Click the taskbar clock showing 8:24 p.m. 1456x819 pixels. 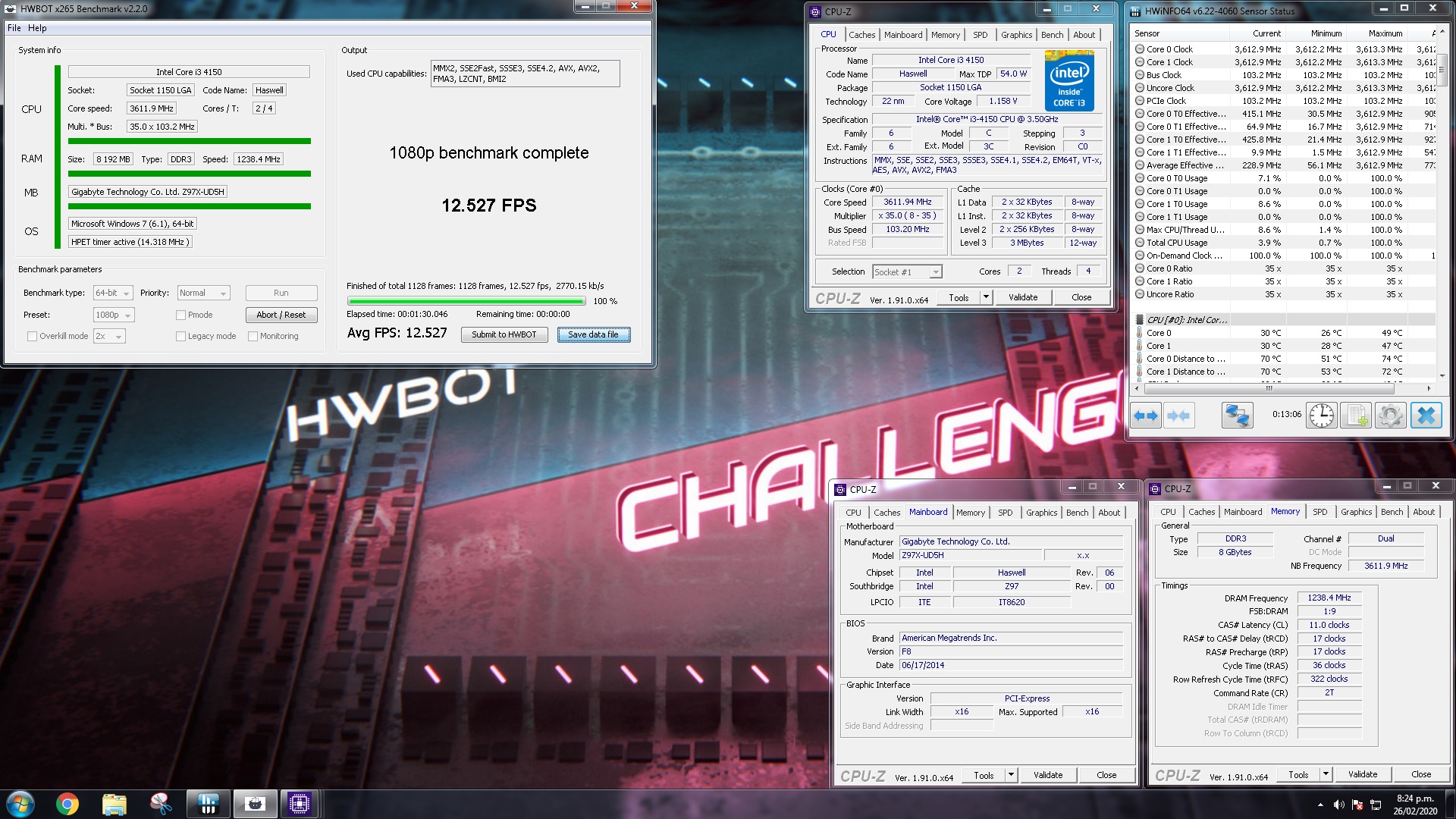pyautogui.click(x=1415, y=805)
